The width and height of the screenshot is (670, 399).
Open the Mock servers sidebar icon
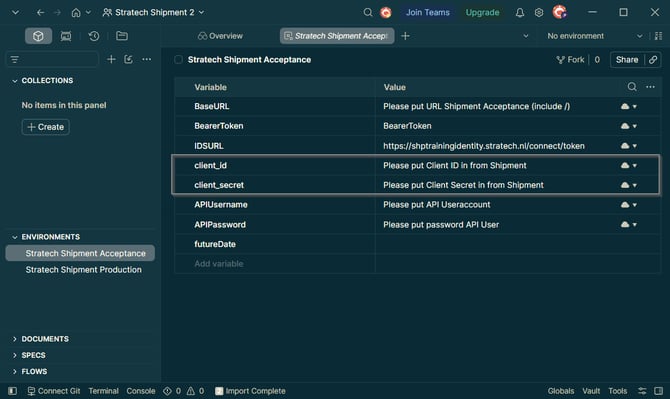point(66,36)
